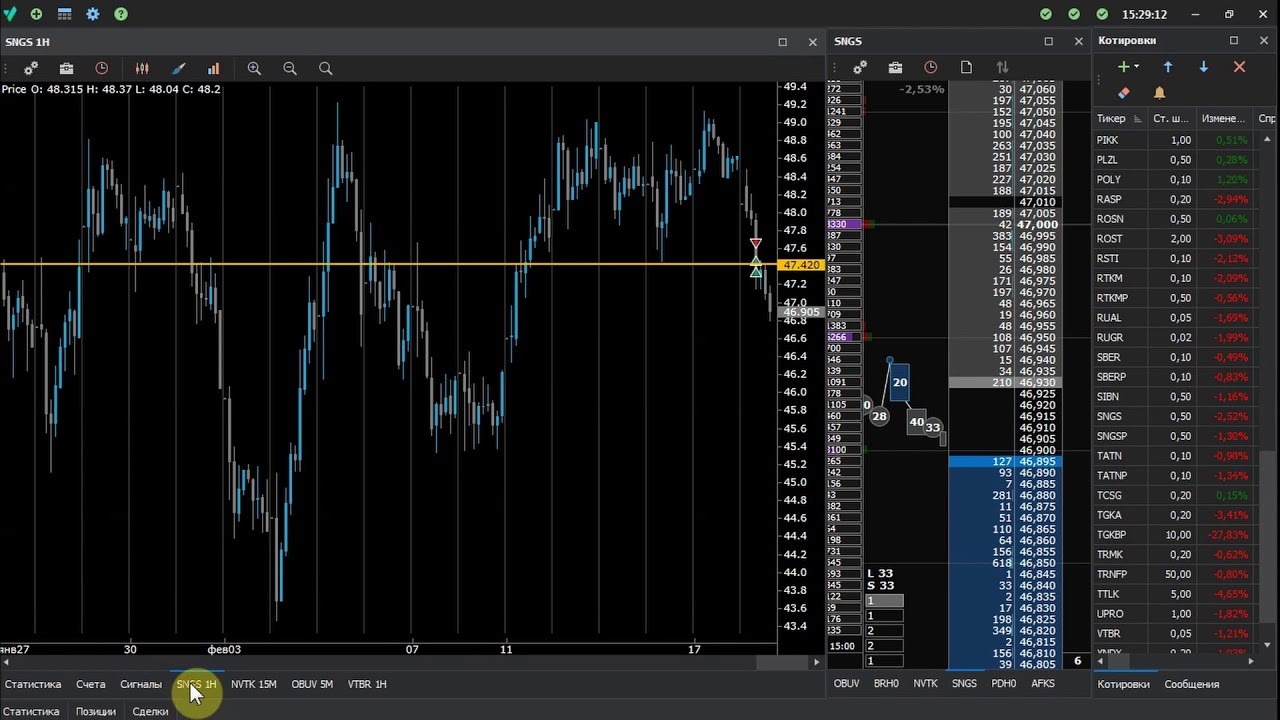Viewport: 1280px width, 720px height.
Task: Switch order book to OBUV tab
Action: click(x=846, y=684)
